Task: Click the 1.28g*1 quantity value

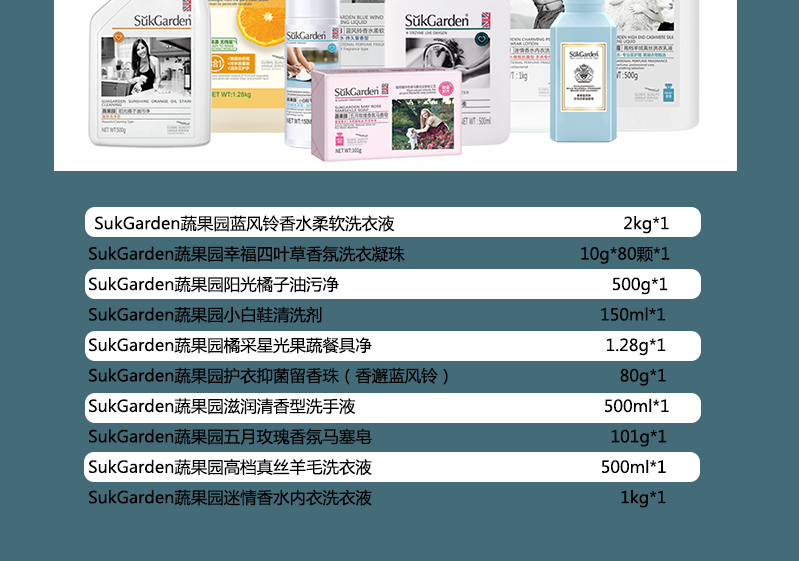Action: [x=635, y=345]
